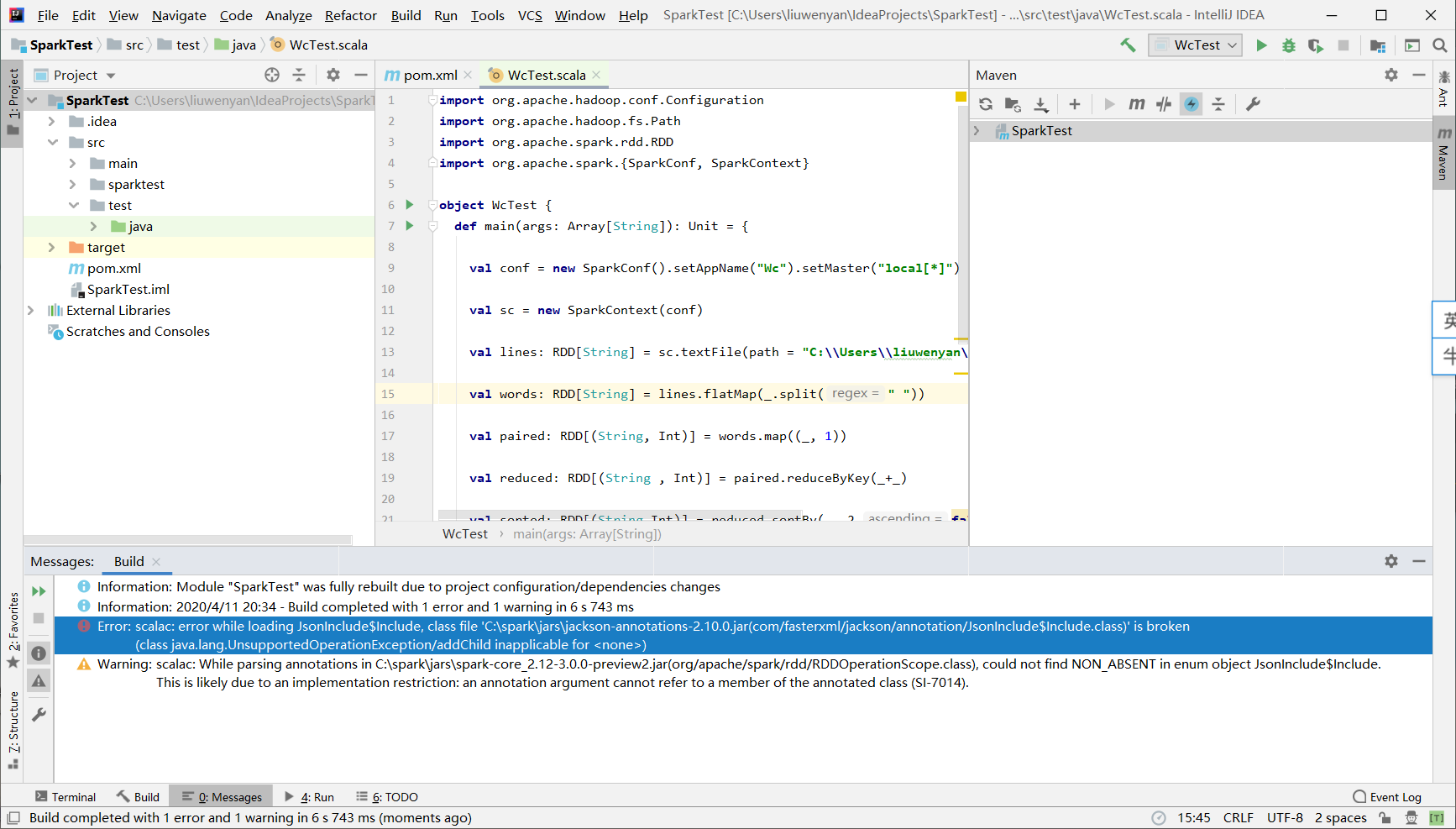Open Project Structure dialog icon
This screenshot has height=829, width=1456.
(x=1377, y=45)
